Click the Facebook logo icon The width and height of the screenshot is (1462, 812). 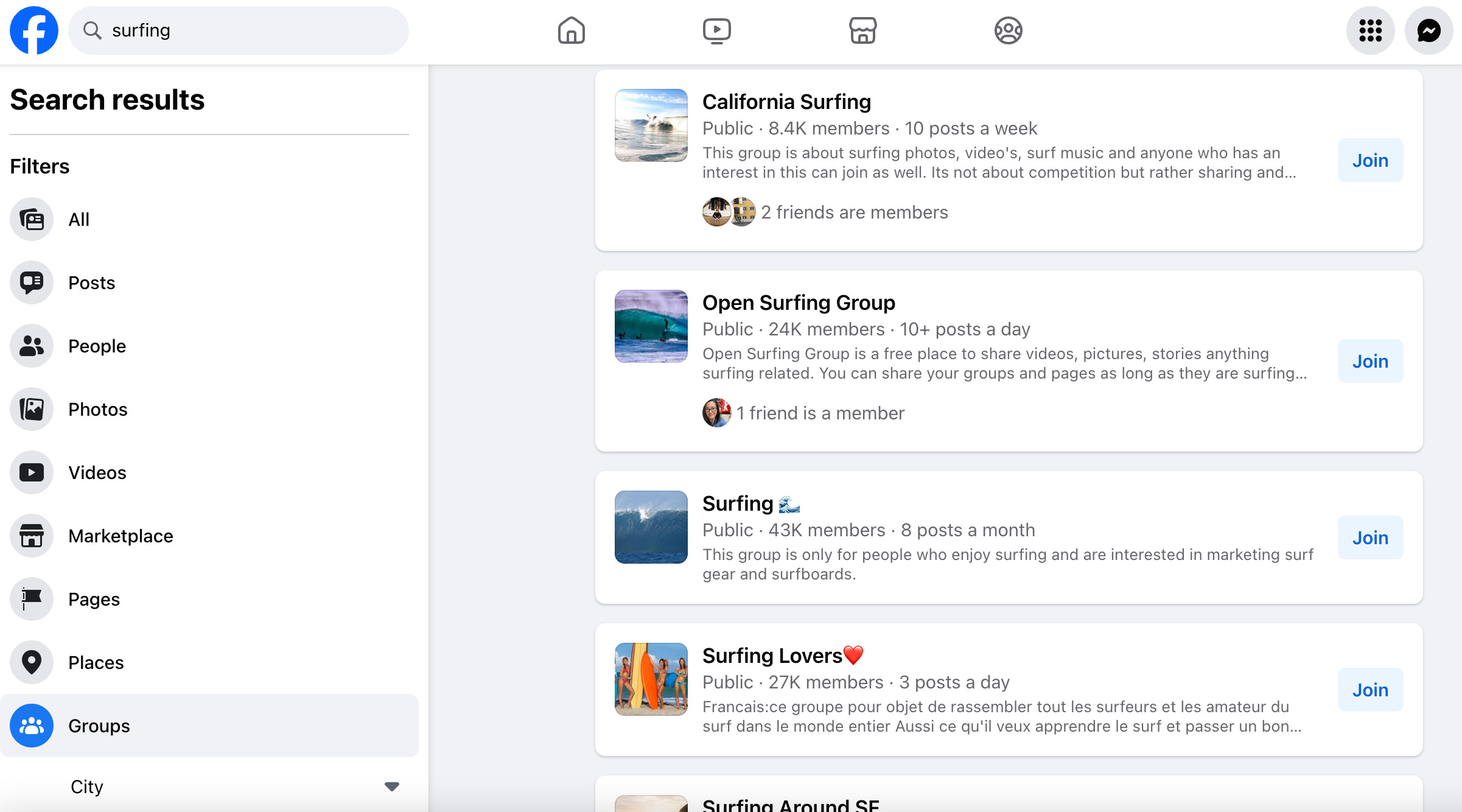(34, 30)
